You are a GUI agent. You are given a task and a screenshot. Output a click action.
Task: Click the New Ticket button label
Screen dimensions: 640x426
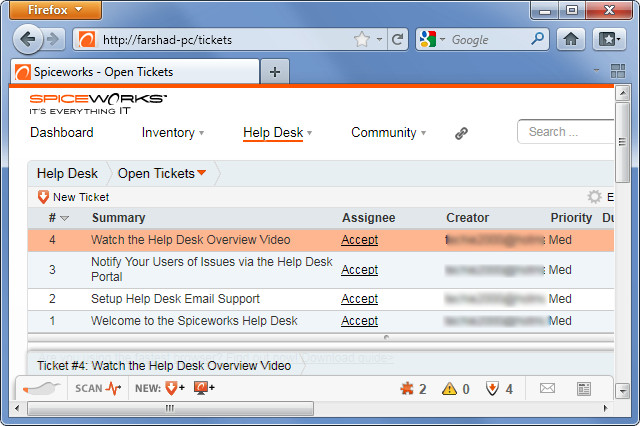pyautogui.click(x=81, y=197)
